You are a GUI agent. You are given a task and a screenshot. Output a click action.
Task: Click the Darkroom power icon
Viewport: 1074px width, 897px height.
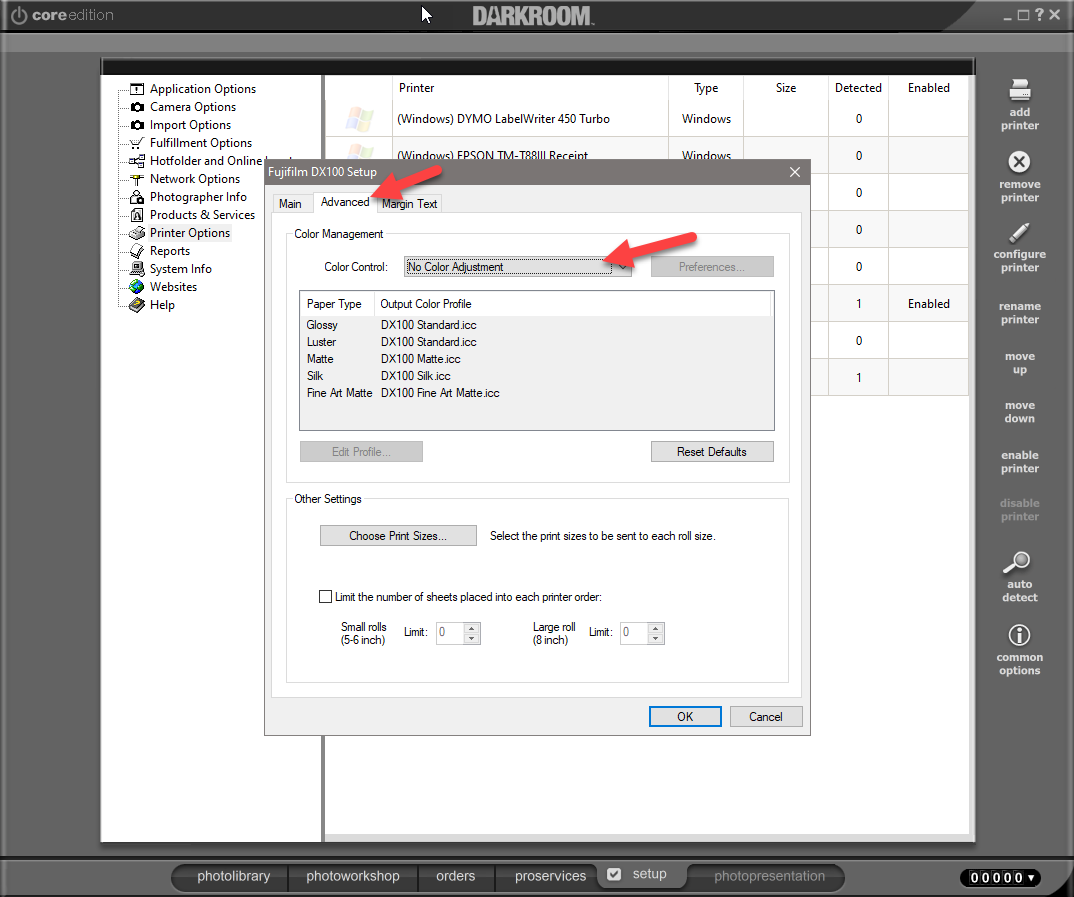pos(18,15)
